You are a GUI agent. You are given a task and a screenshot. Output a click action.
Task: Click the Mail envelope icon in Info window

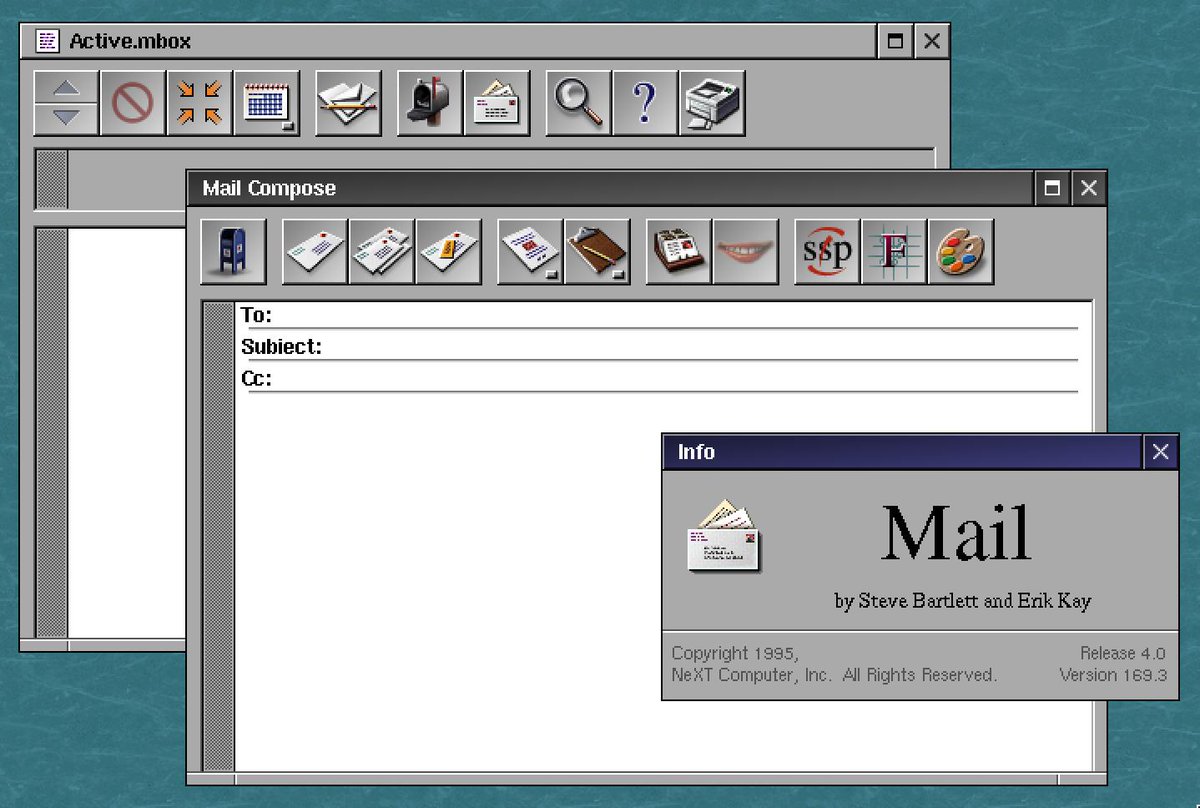[x=724, y=536]
